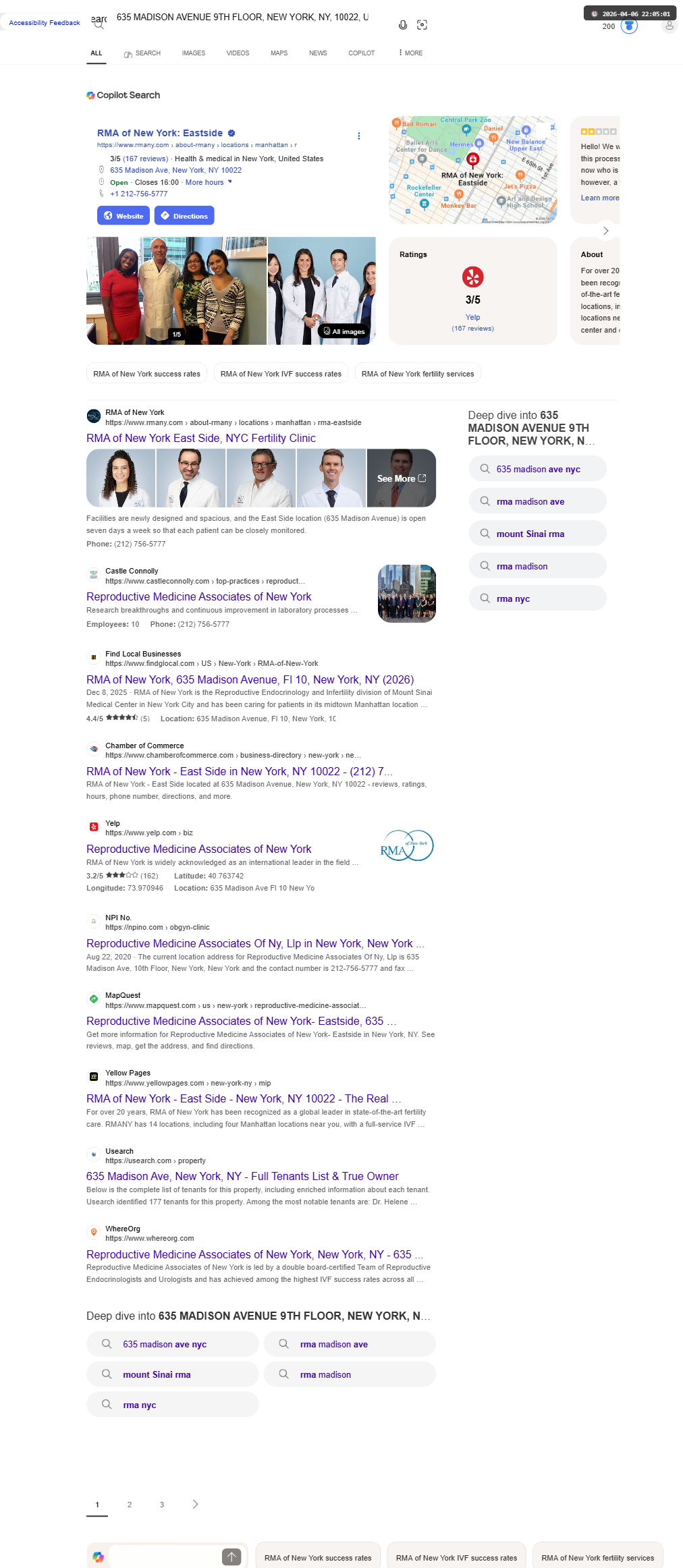Click the Copilot icon in bottom chat bar

click(x=99, y=1557)
